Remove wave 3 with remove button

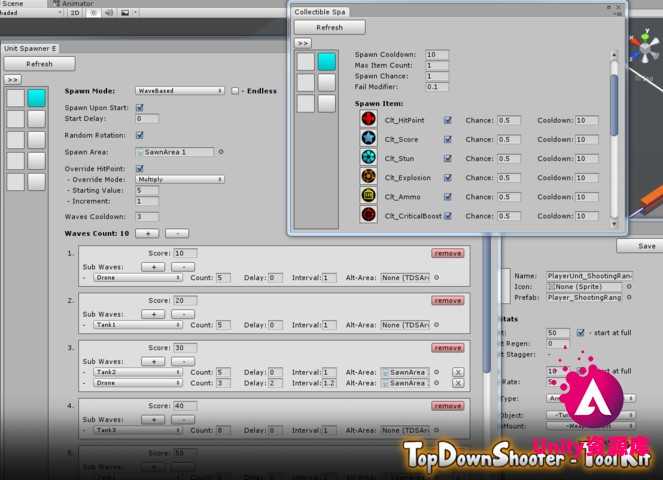pos(448,348)
